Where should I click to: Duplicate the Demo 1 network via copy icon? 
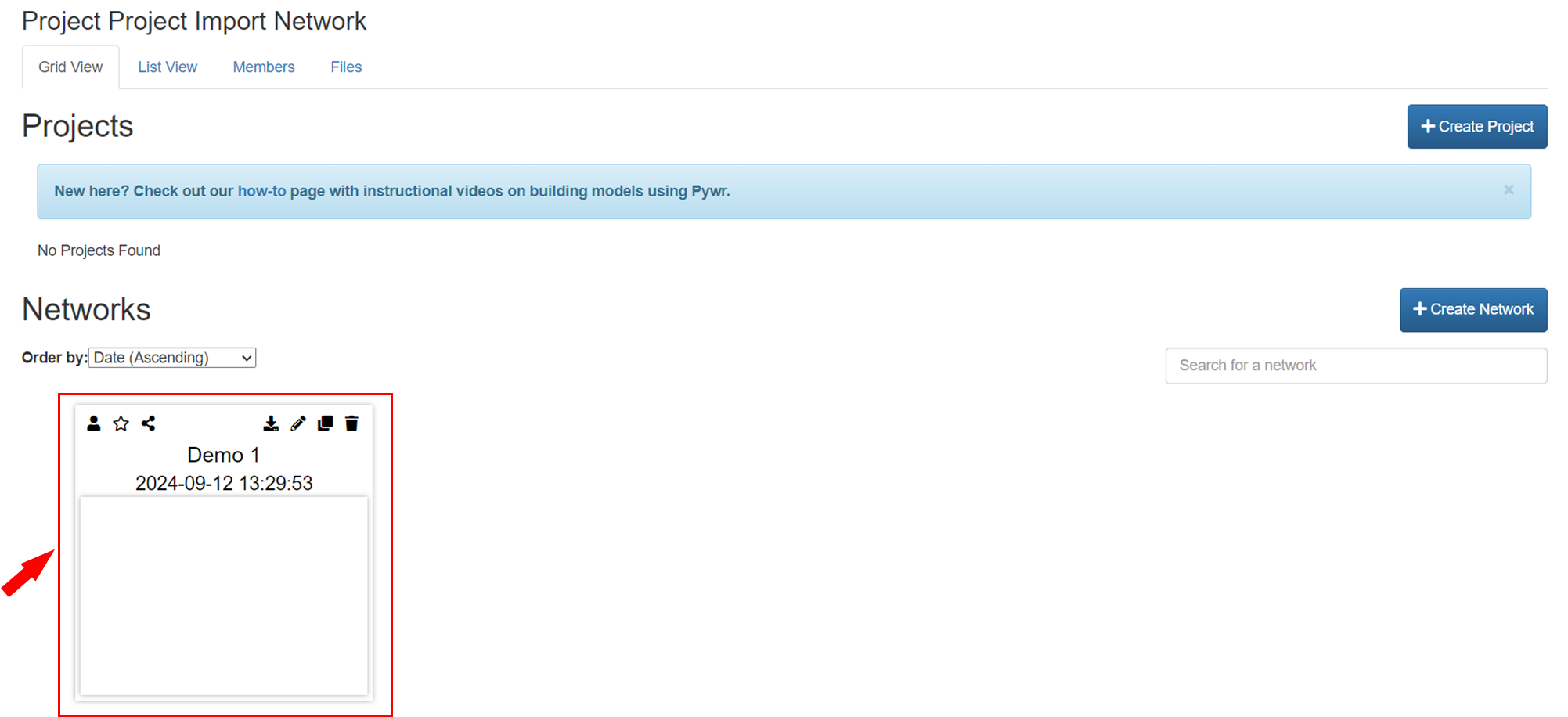click(326, 423)
